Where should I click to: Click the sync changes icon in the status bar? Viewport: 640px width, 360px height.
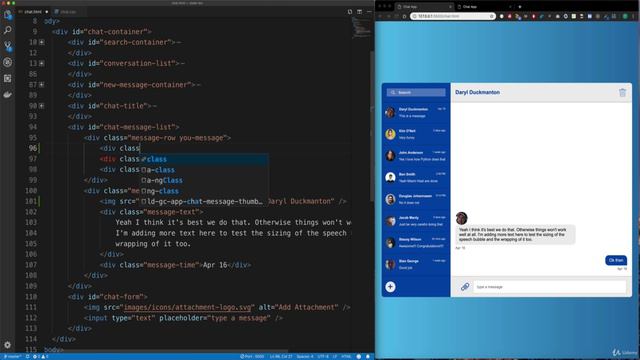27,356
